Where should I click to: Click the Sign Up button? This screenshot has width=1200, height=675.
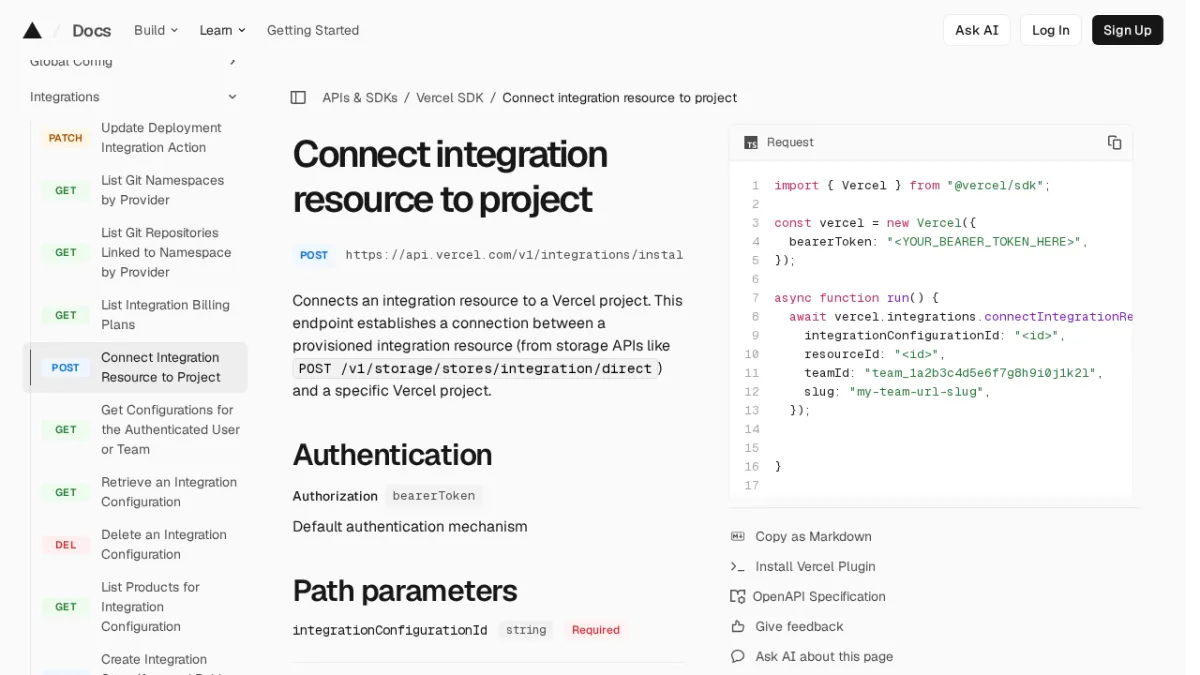(1127, 30)
